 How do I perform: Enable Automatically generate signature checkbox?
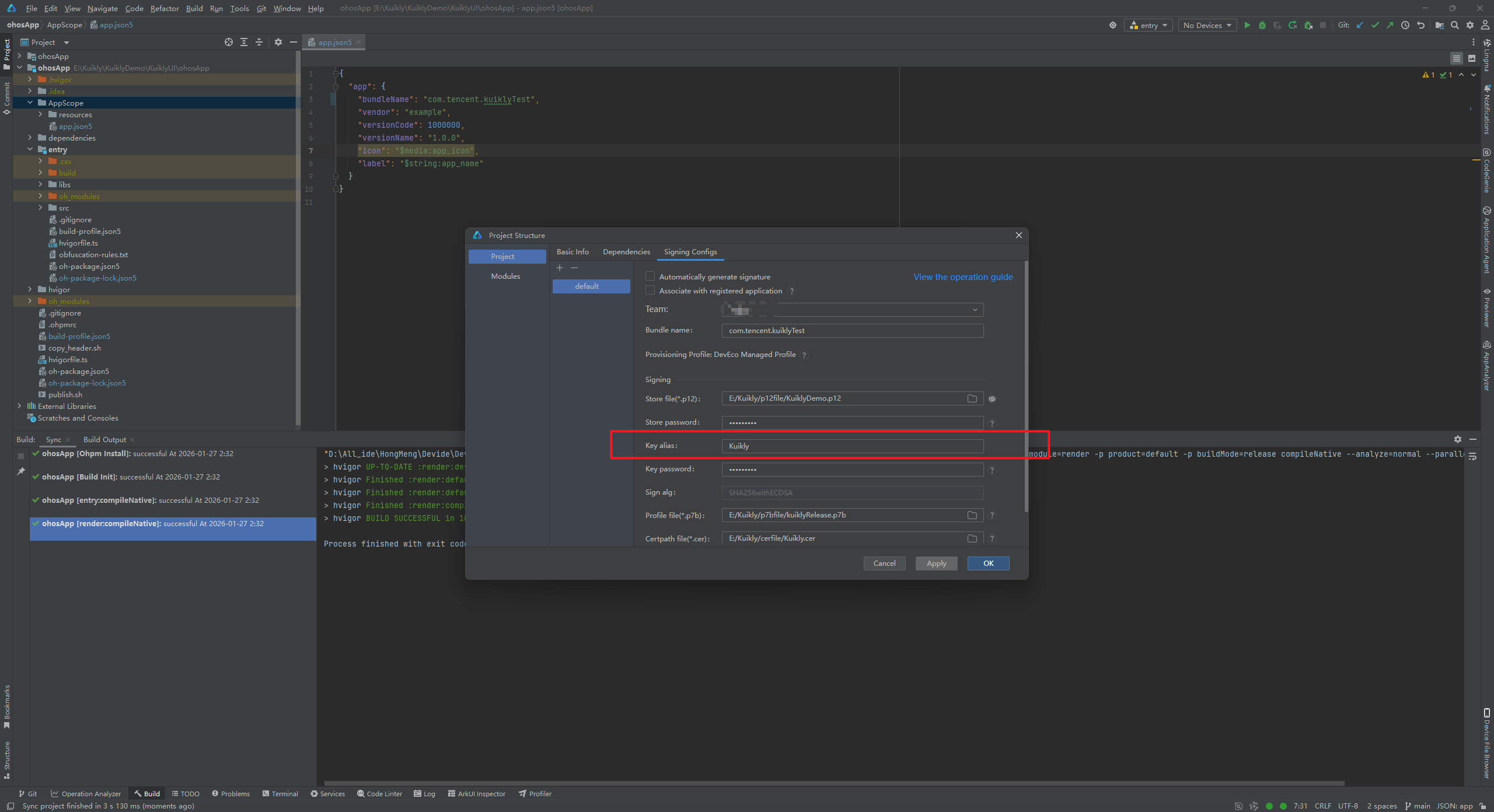click(x=650, y=276)
